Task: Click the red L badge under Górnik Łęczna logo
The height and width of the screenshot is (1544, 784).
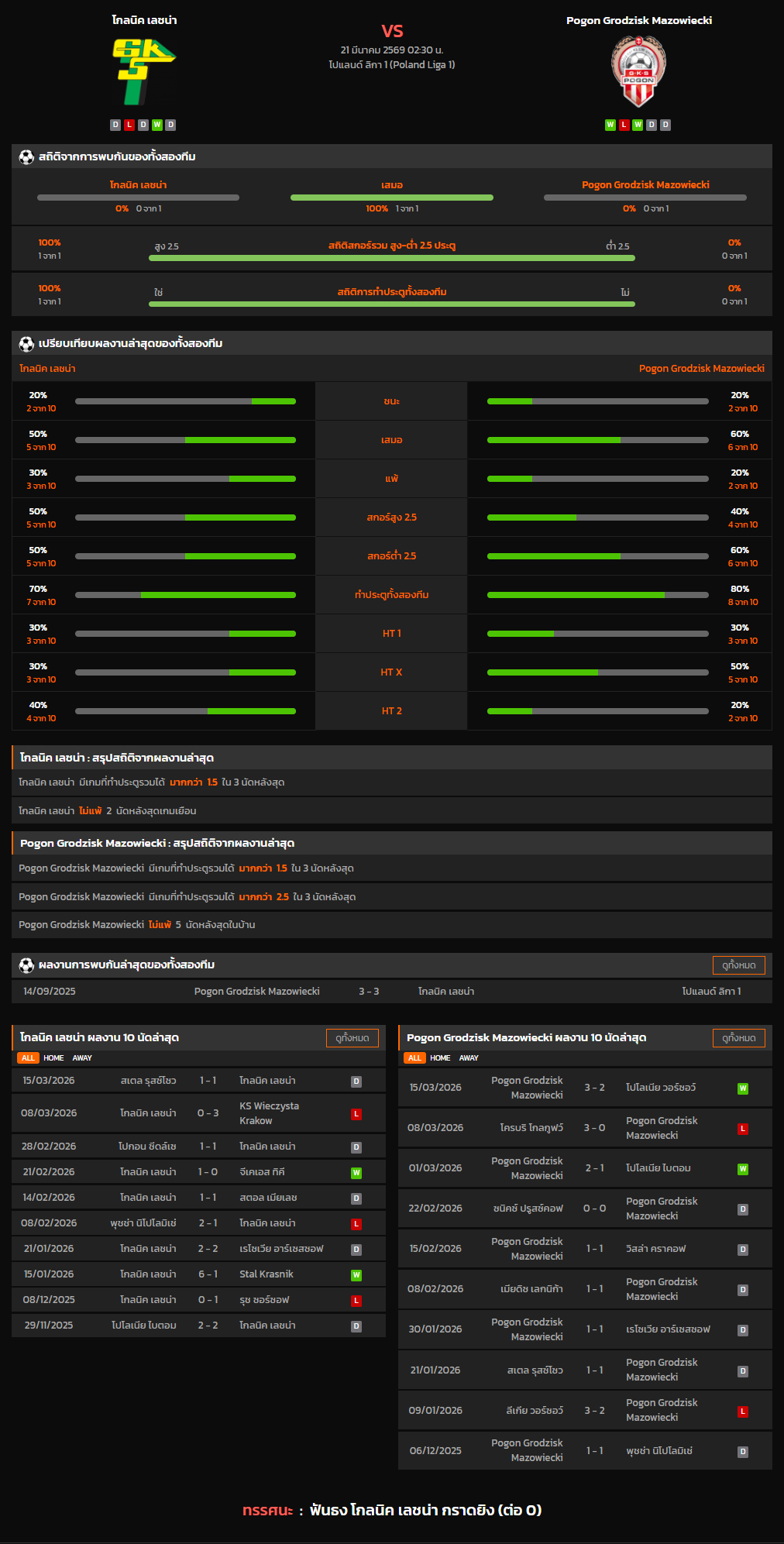Action: click(129, 125)
